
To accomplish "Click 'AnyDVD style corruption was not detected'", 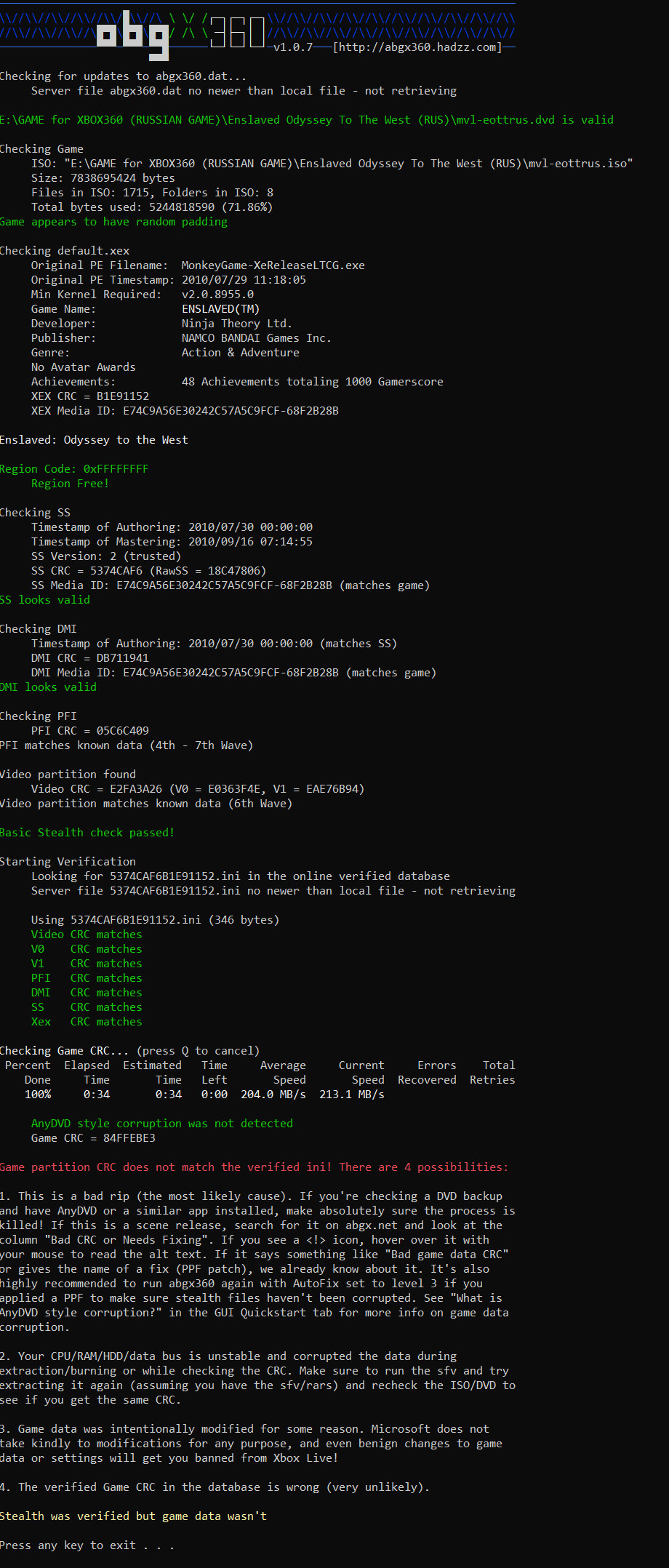I will (x=162, y=1124).
